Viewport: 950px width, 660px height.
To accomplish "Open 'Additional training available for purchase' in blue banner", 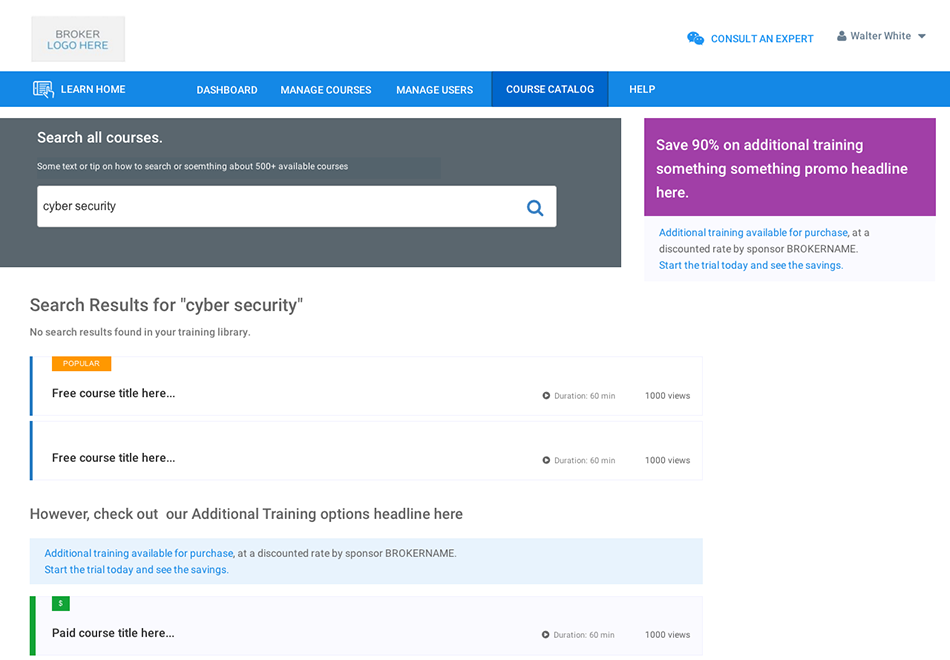I will pos(139,553).
